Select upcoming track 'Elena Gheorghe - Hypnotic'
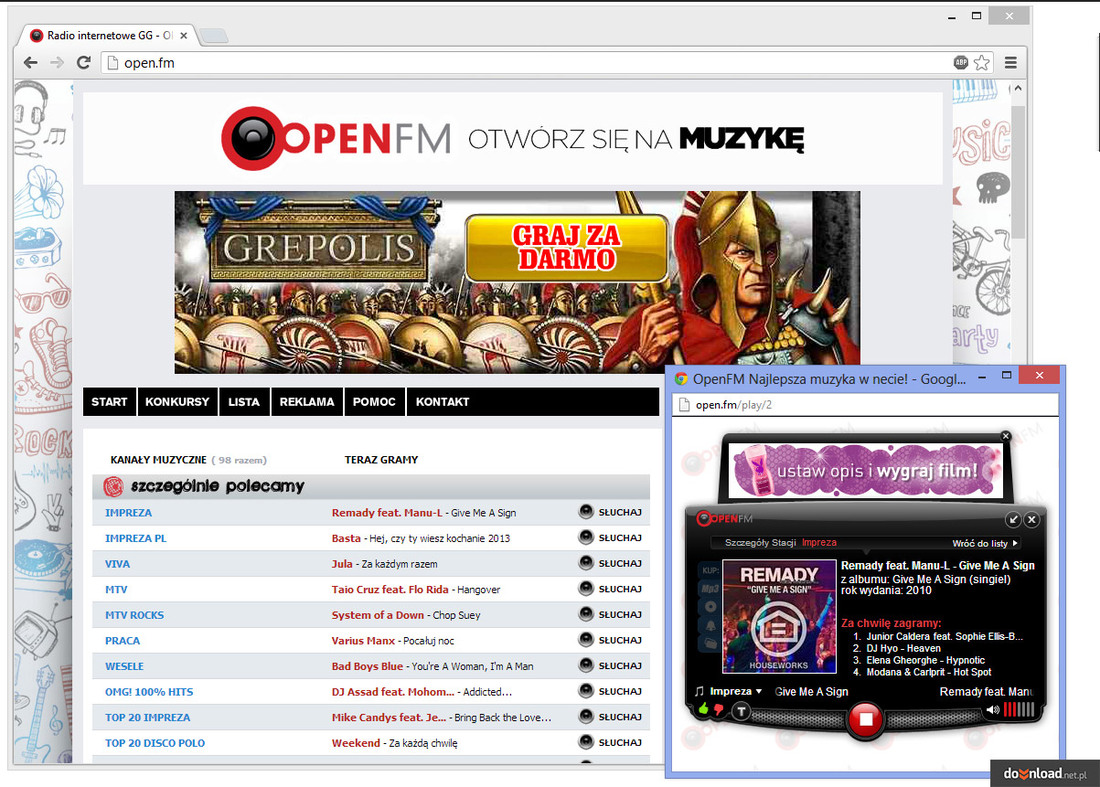This screenshot has width=1100, height=787. [x=925, y=661]
